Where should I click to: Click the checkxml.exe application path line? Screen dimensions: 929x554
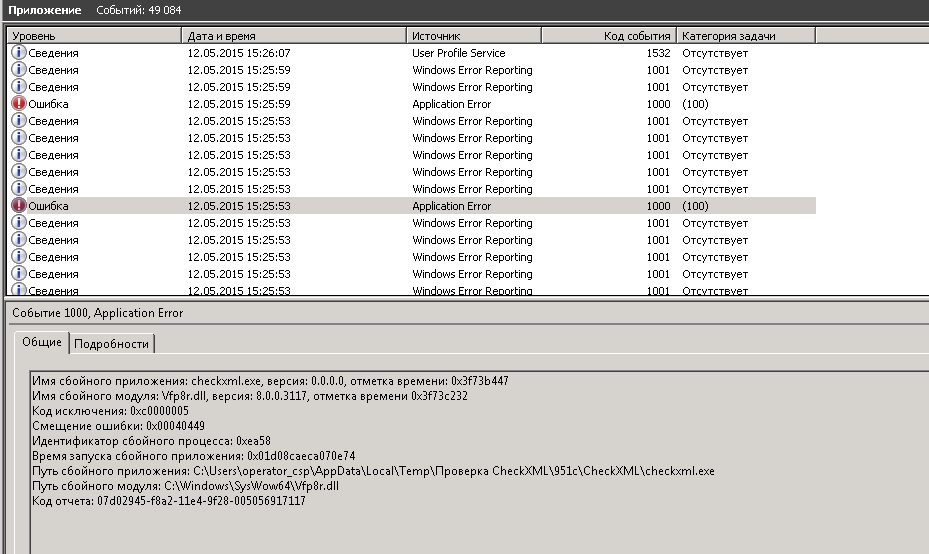373,471
